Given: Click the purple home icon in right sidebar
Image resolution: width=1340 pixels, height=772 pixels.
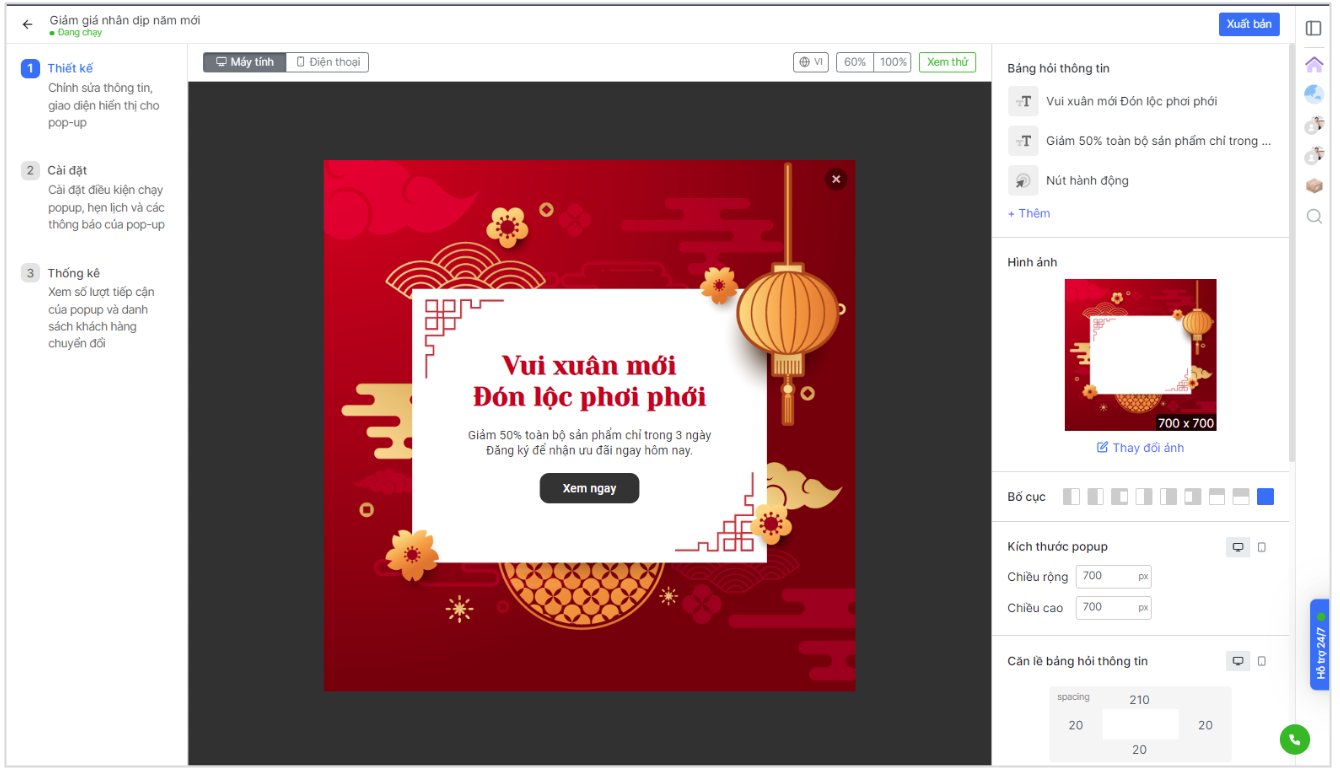Looking at the screenshot, I should 1314,65.
